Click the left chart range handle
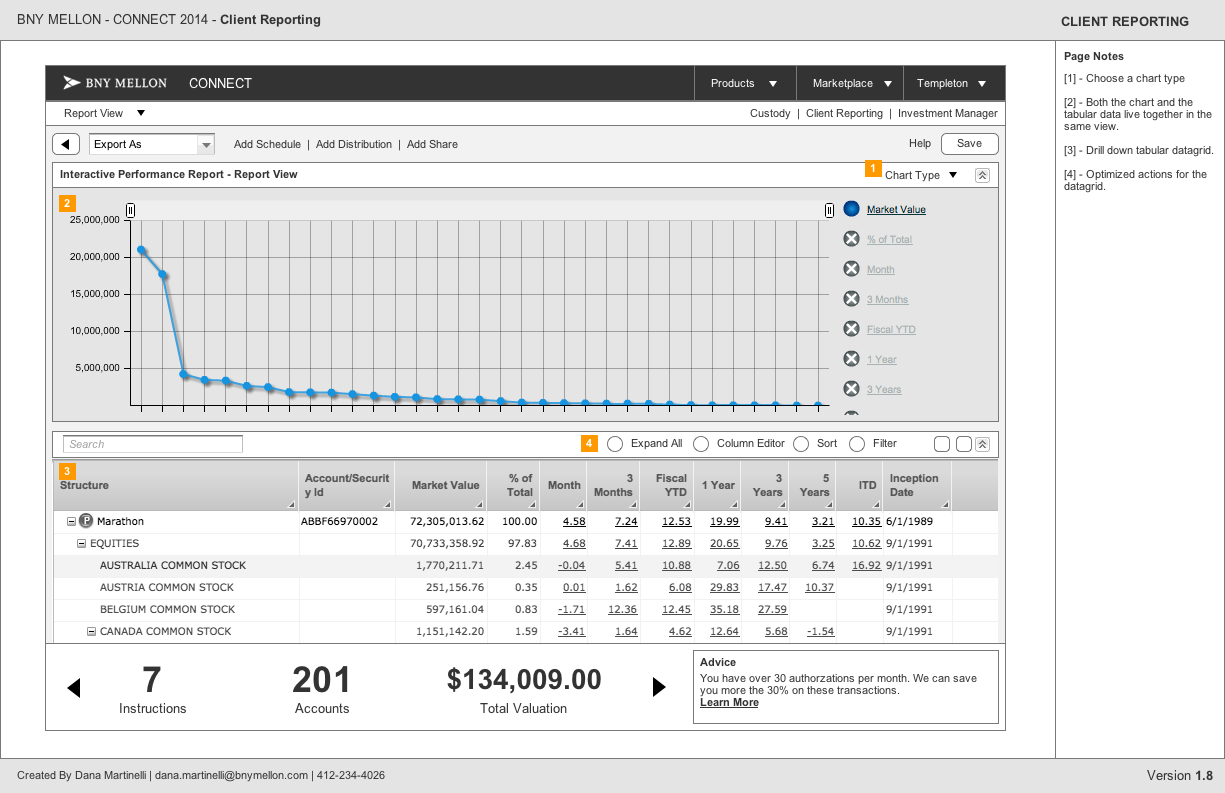This screenshot has width=1225, height=793. pos(130,210)
